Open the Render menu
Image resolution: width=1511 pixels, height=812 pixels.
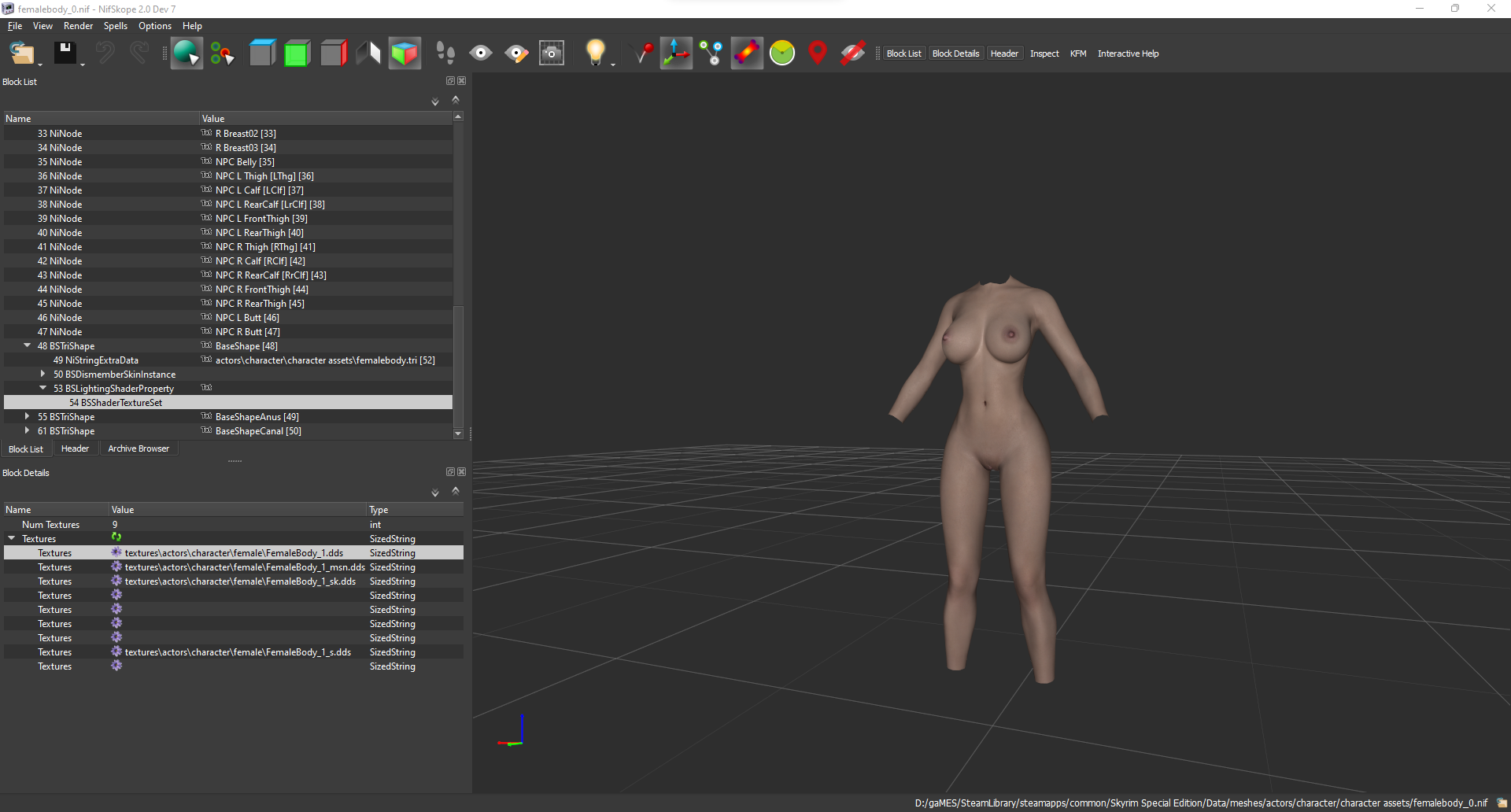tap(78, 26)
